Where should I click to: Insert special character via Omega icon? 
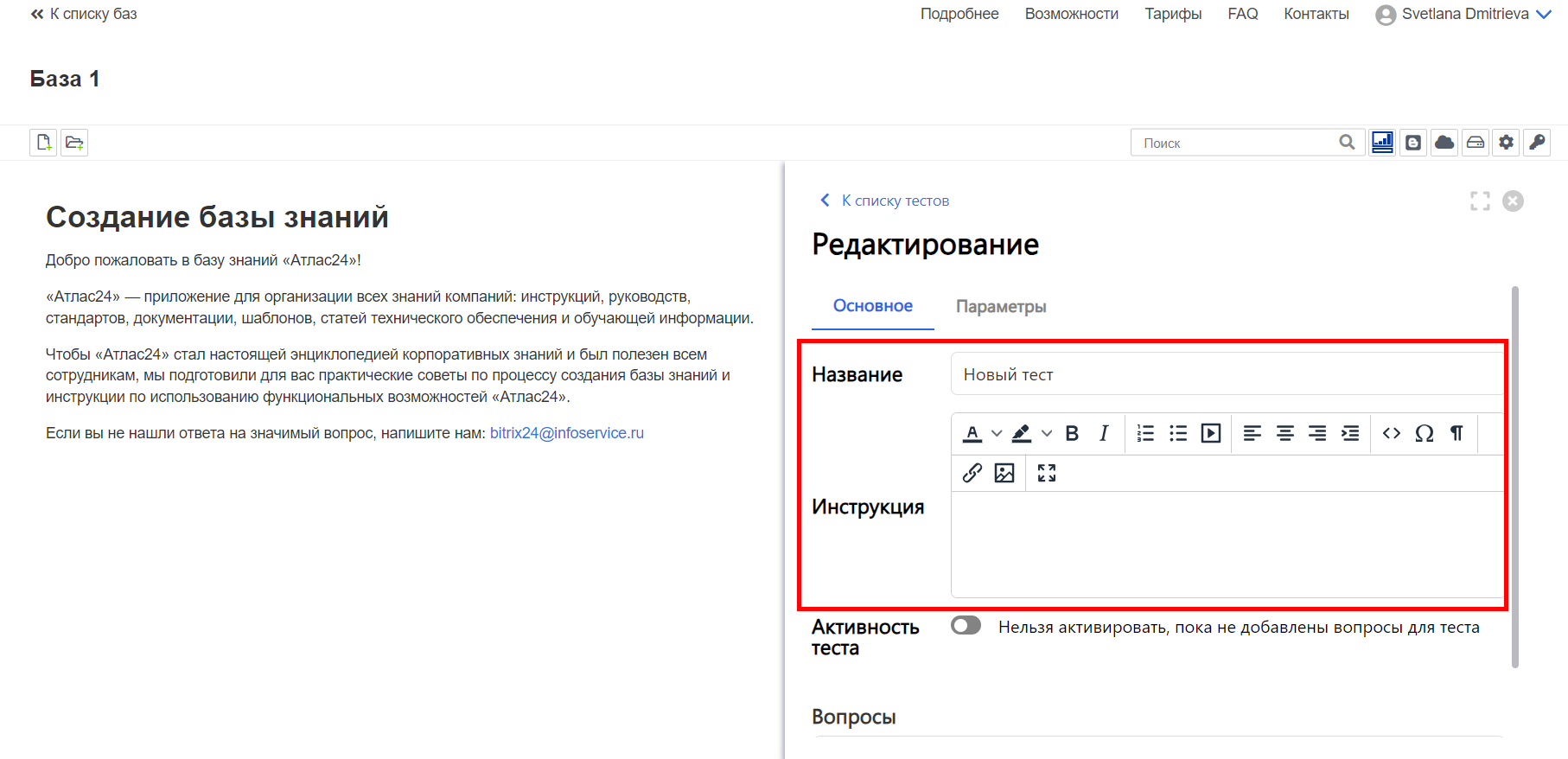click(x=1425, y=434)
